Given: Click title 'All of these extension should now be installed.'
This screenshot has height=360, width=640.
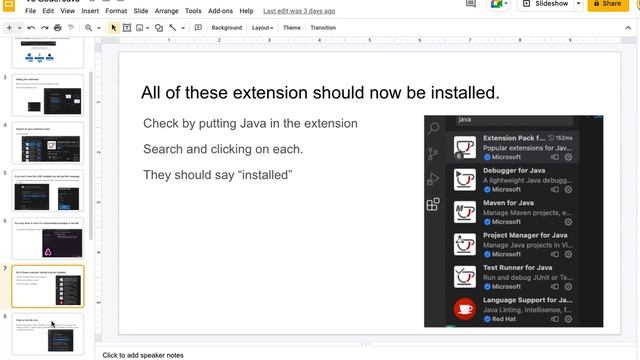Looking at the screenshot, I should pos(320,93).
